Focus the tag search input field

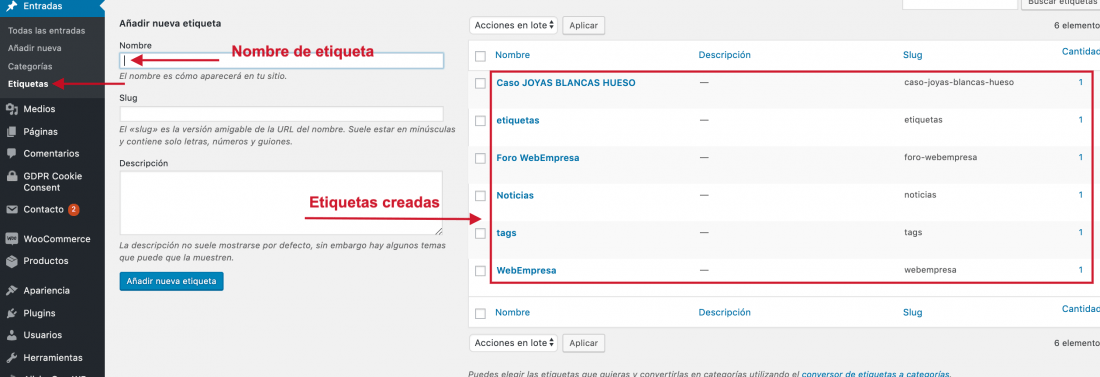pos(959,4)
